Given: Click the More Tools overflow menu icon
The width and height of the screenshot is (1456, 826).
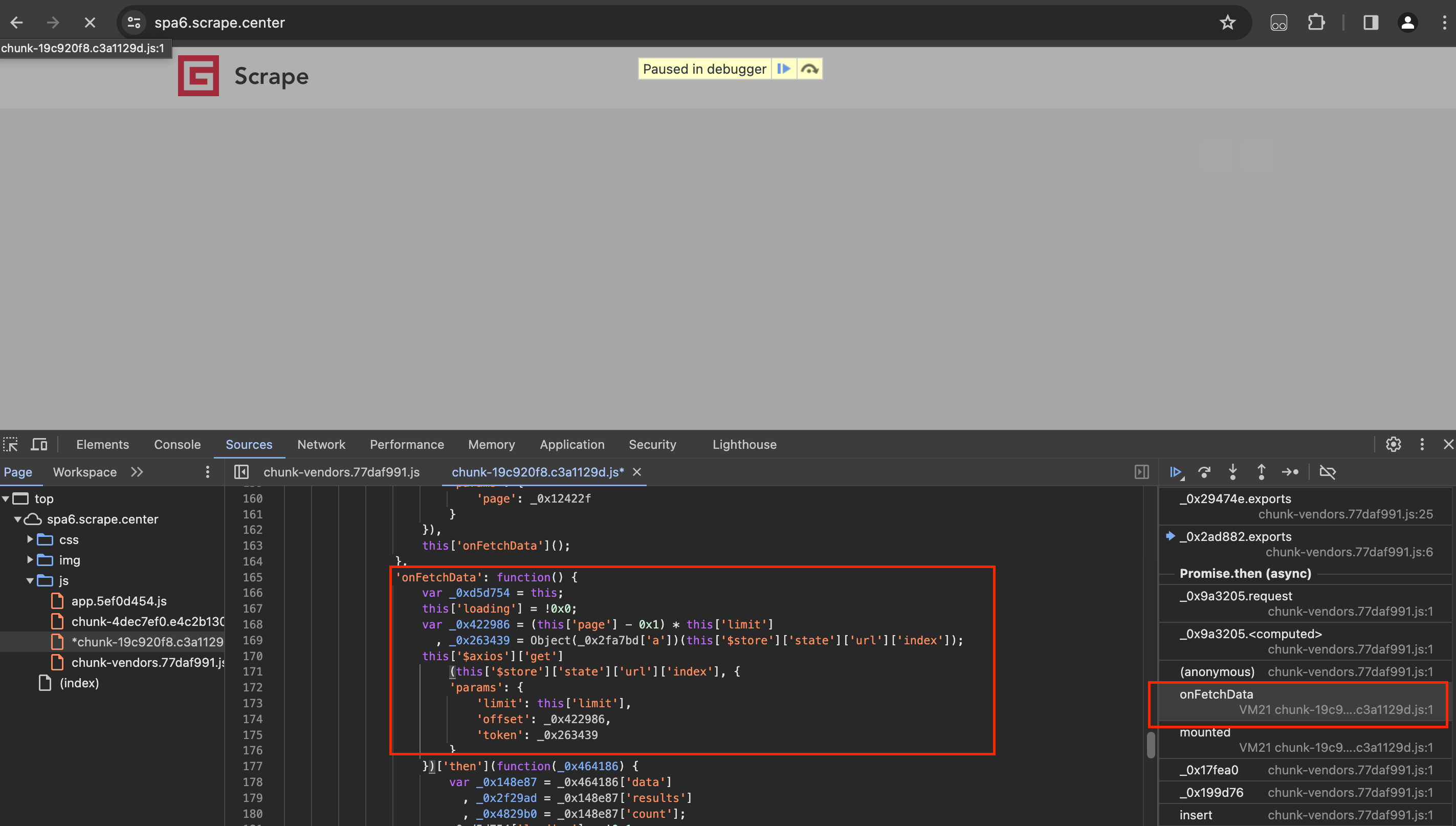Looking at the screenshot, I should [1422, 444].
